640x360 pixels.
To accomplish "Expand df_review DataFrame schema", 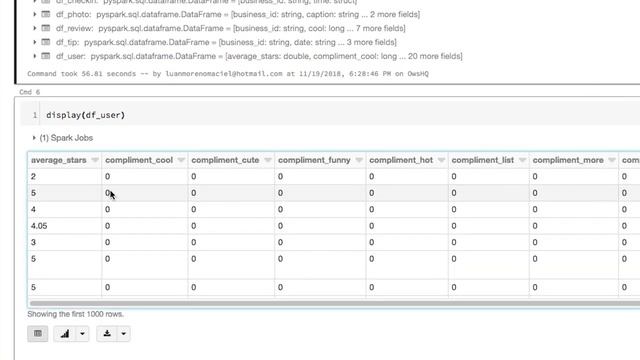I will pyautogui.click(x=35, y=28).
